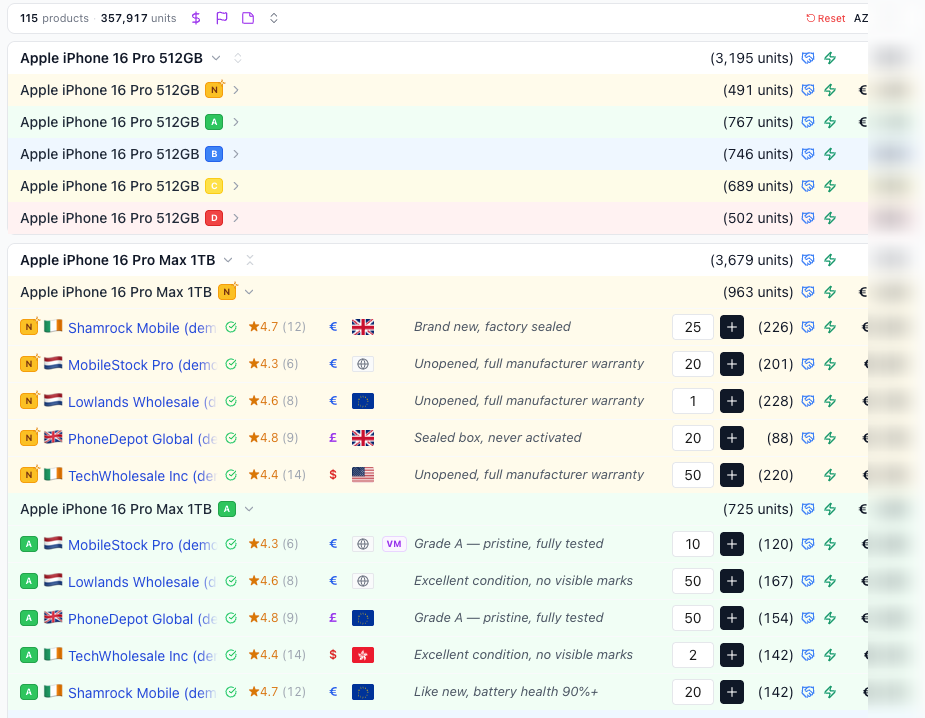Open Shamrock Mobile supplier link in grade N

pos(142,327)
